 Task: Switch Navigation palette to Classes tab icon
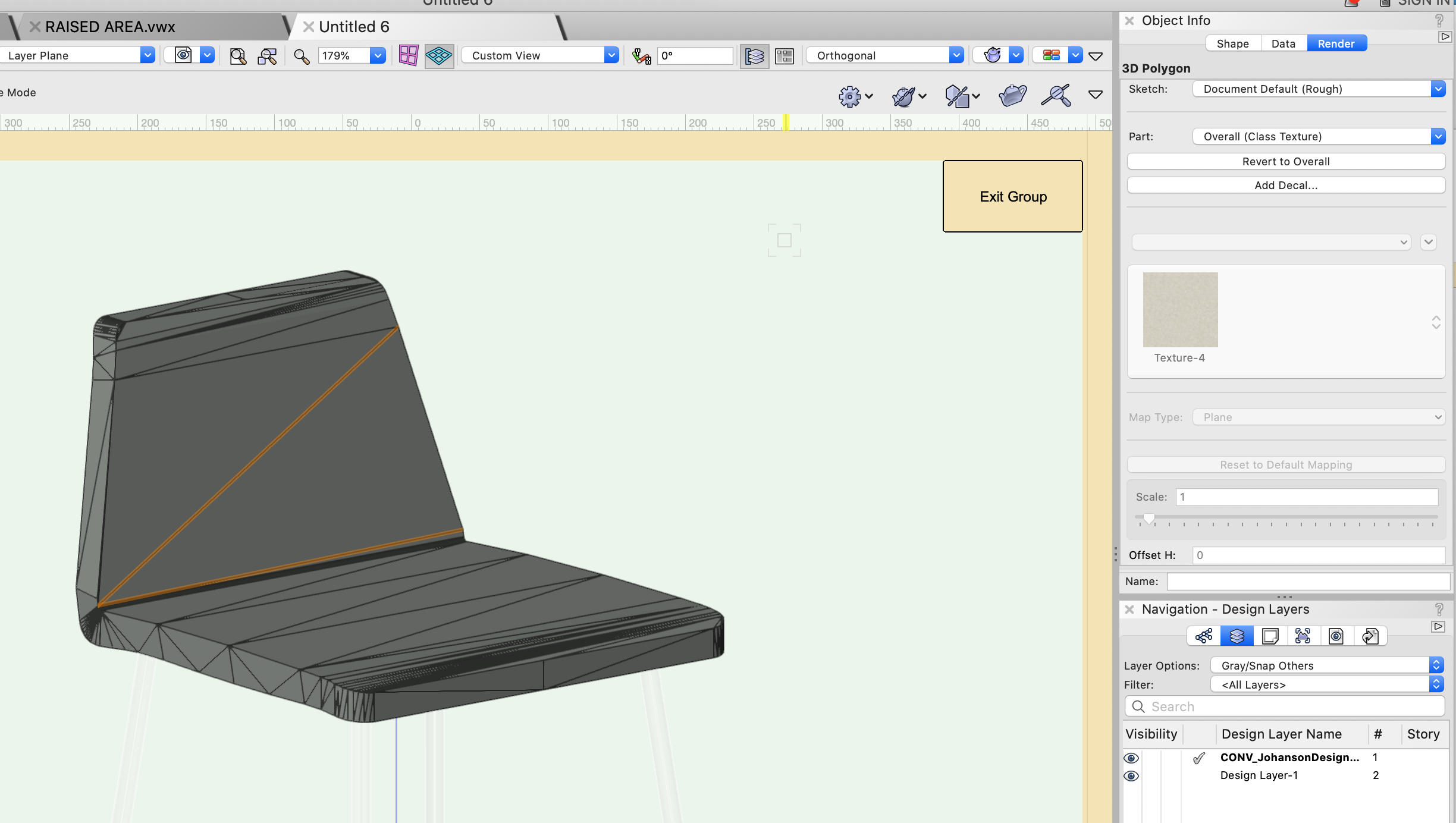tap(1204, 636)
